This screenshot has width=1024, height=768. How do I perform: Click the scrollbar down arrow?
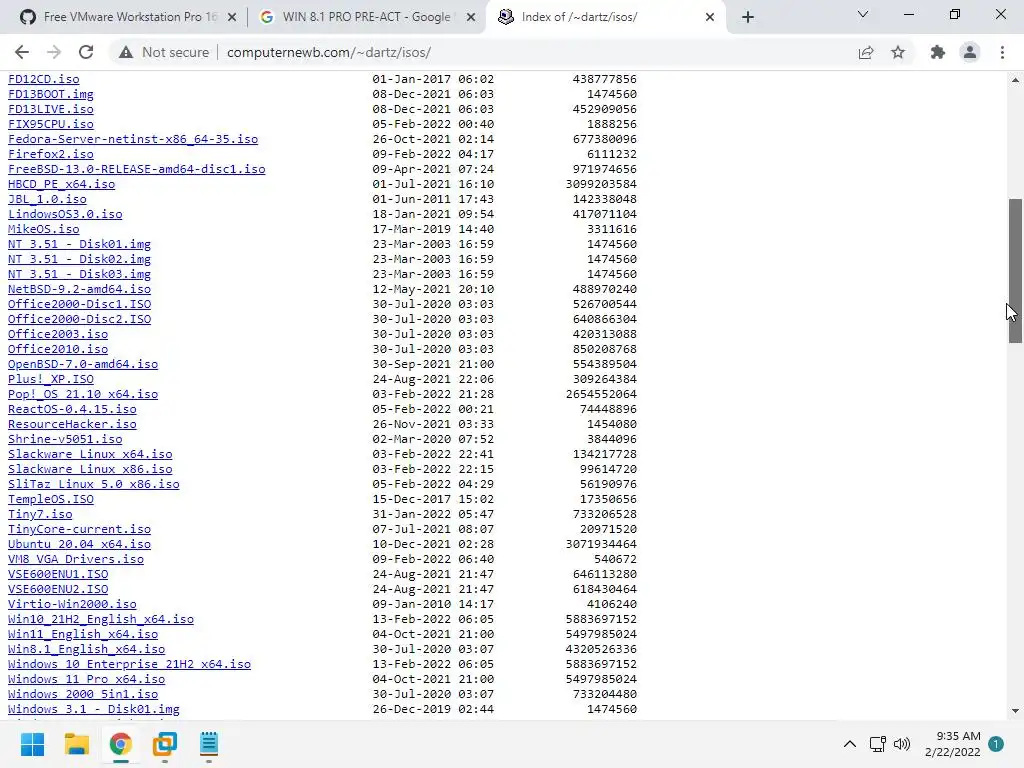pos(1015,711)
